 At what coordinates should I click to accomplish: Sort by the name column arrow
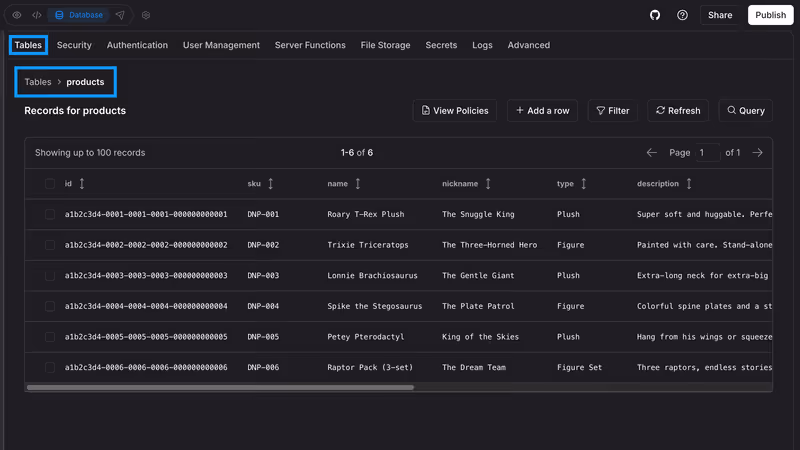pyautogui.click(x=358, y=184)
